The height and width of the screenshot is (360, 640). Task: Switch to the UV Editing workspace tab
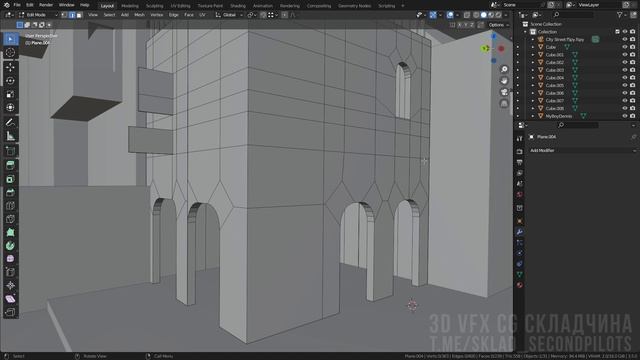(x=180, y=6)
